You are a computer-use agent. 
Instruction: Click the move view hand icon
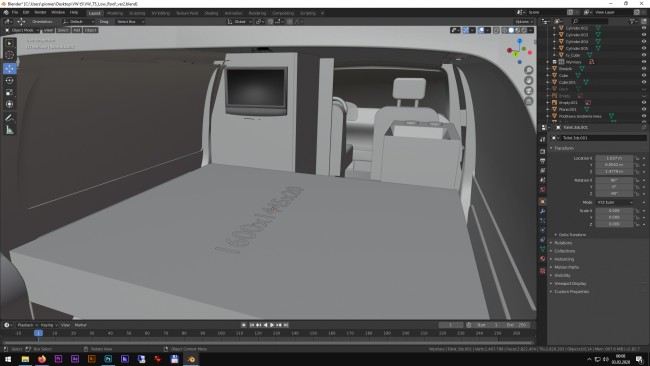click(529, 80)
